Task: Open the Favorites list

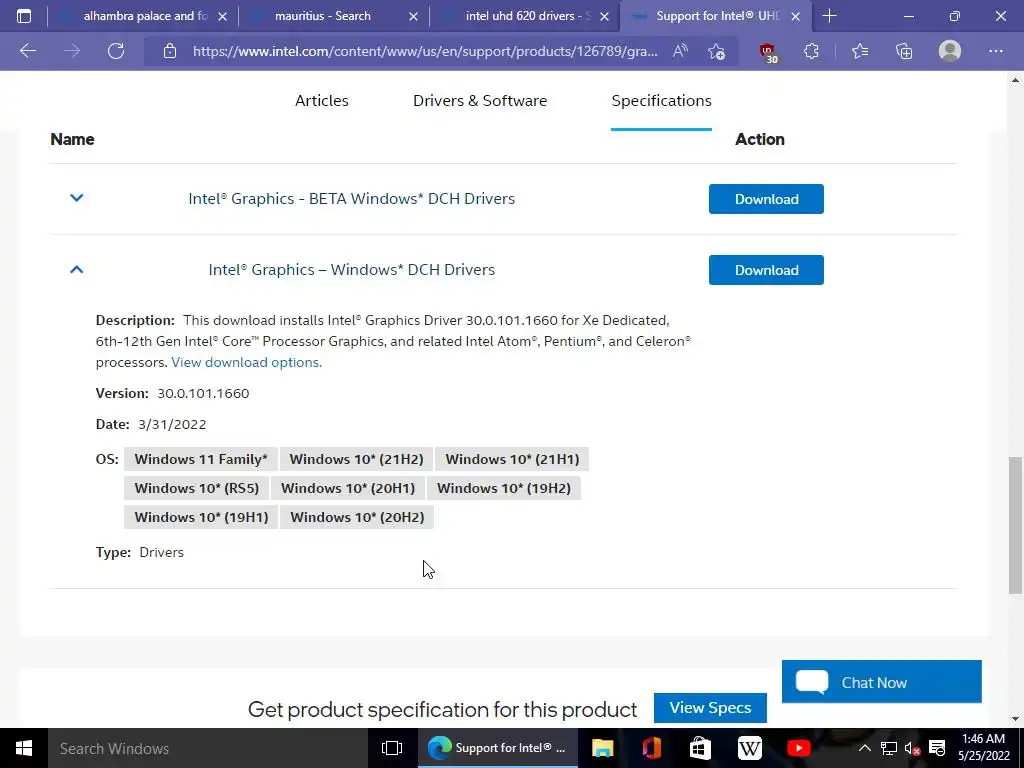Action: (x=860, y=51)
